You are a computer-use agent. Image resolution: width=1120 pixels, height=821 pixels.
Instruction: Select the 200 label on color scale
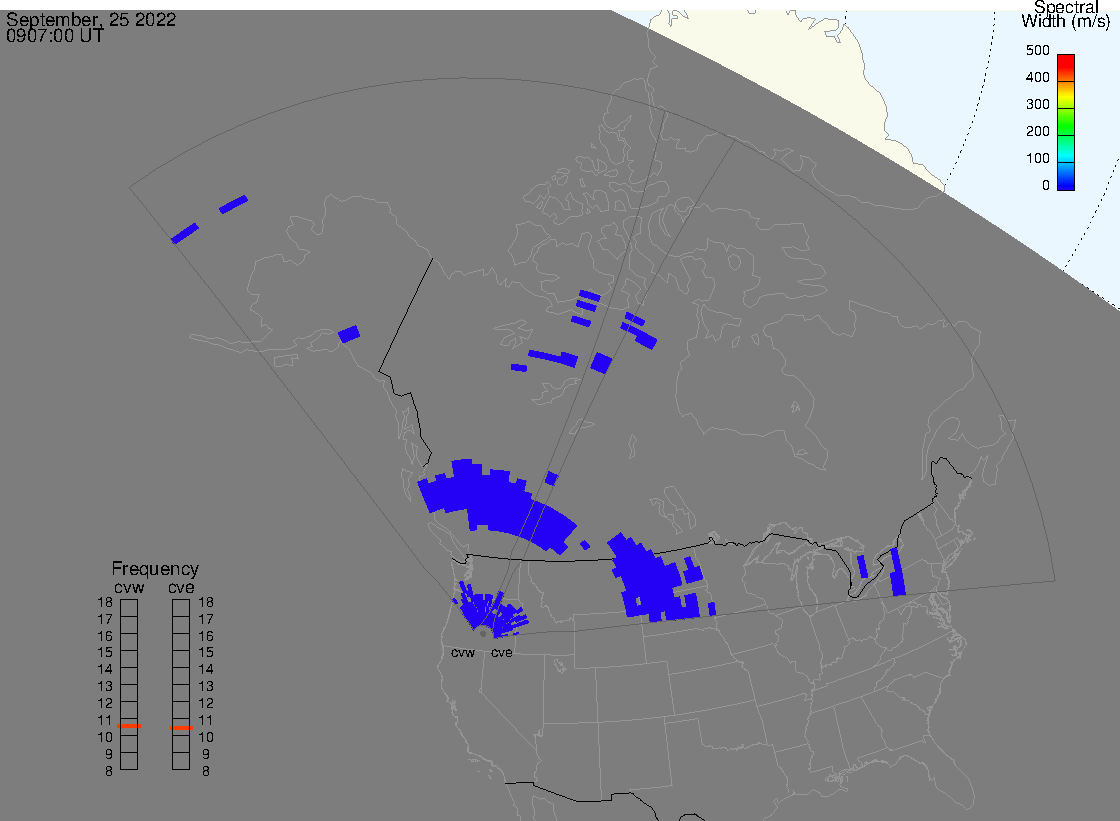pyautogui.click(x=1038, y=131)
